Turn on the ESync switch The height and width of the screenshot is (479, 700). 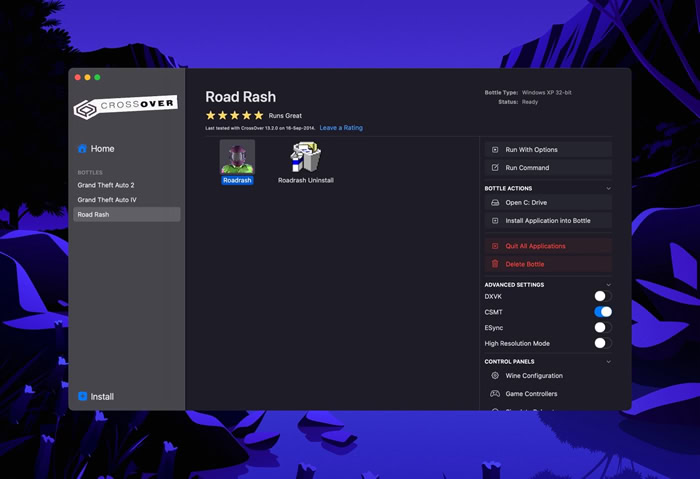(603, 328)
